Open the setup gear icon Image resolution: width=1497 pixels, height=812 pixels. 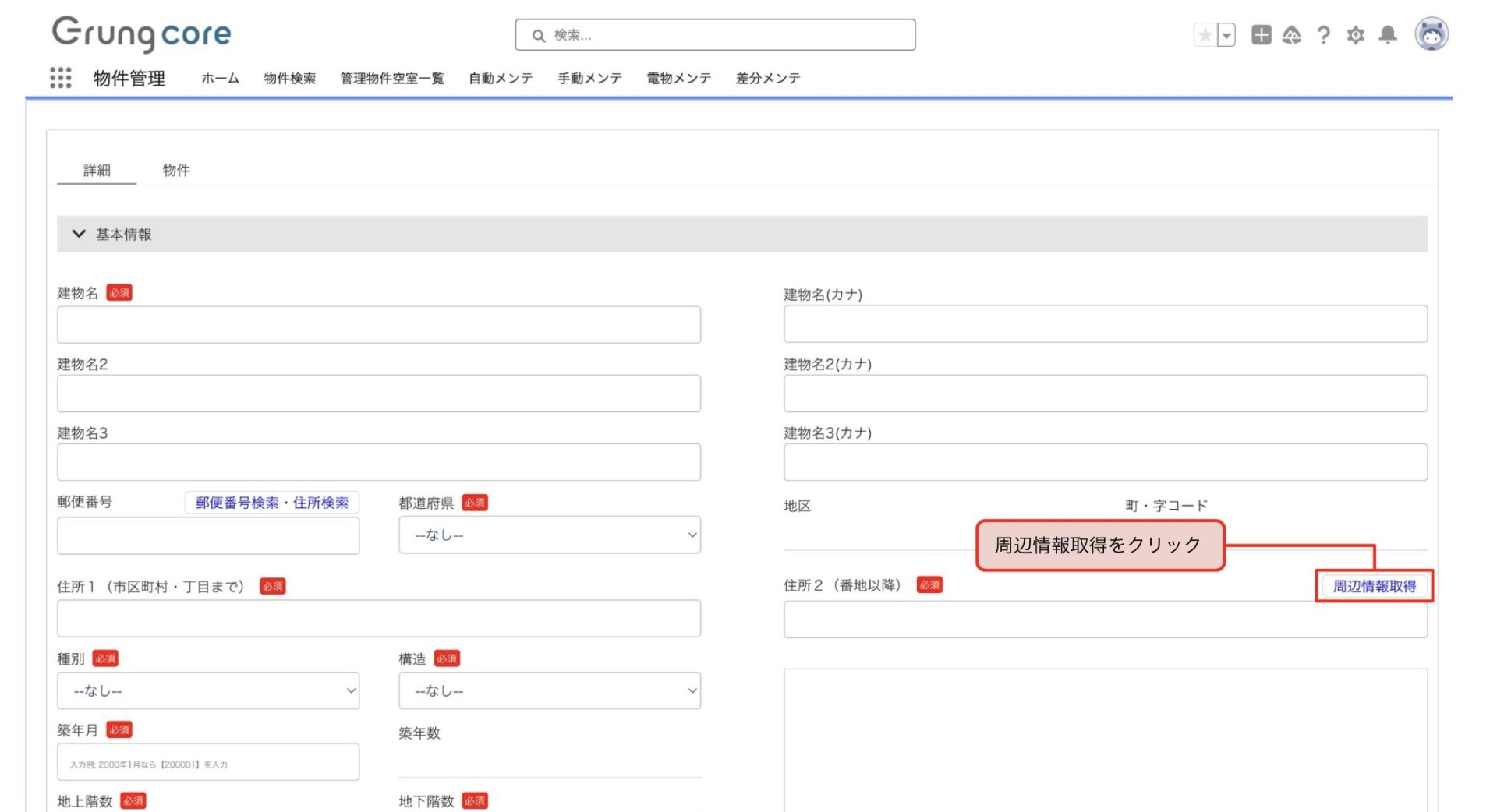click(1356, 35)
